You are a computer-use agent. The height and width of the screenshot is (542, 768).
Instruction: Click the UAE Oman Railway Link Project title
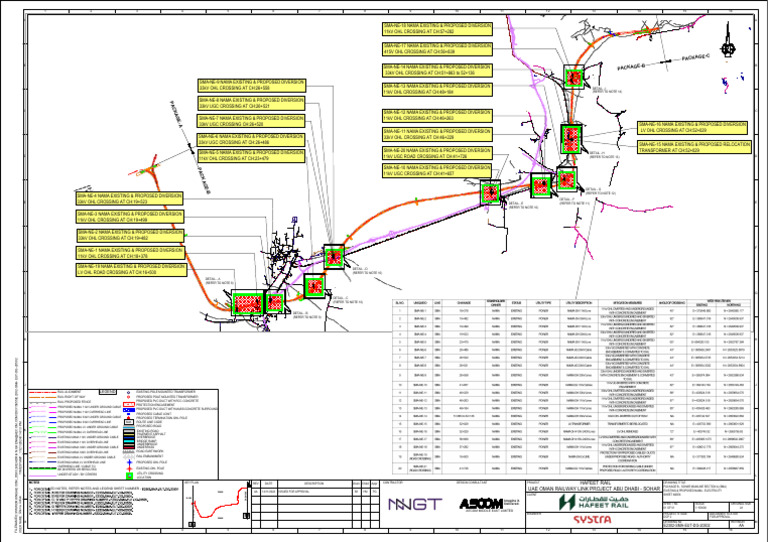click(x=594, y=489)
